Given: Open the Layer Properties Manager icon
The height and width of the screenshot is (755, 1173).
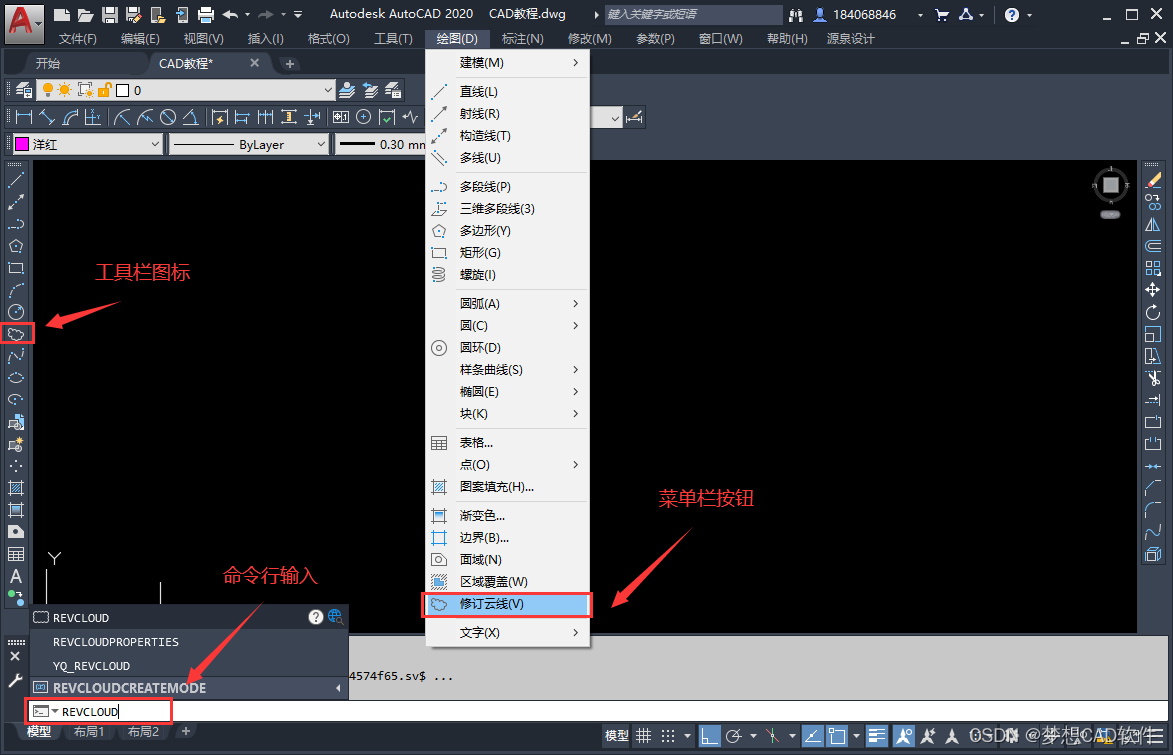Looking at the screenshot, I should pyautogui.click(x=24, y=91).
